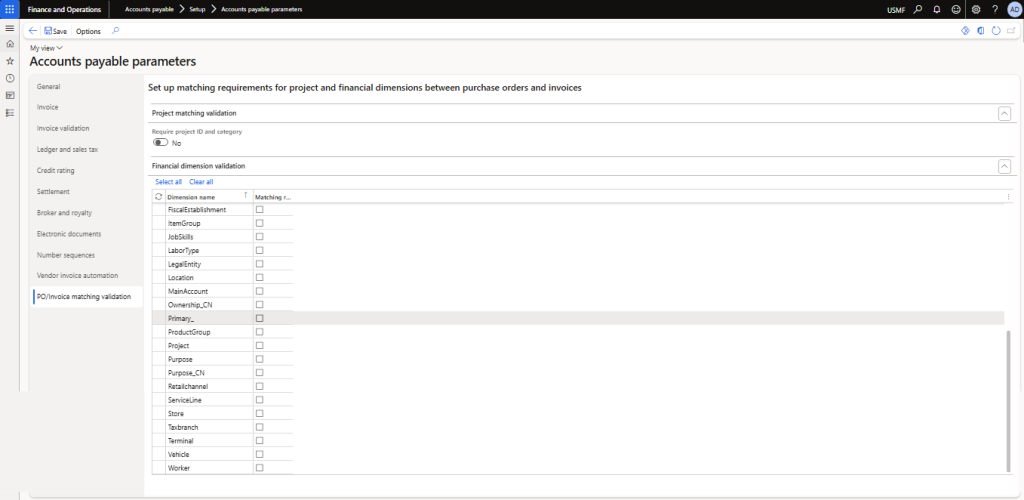Click the Home icon in left navigation
The width and height of the screenshot is (1024, 500).
point(10,44)
